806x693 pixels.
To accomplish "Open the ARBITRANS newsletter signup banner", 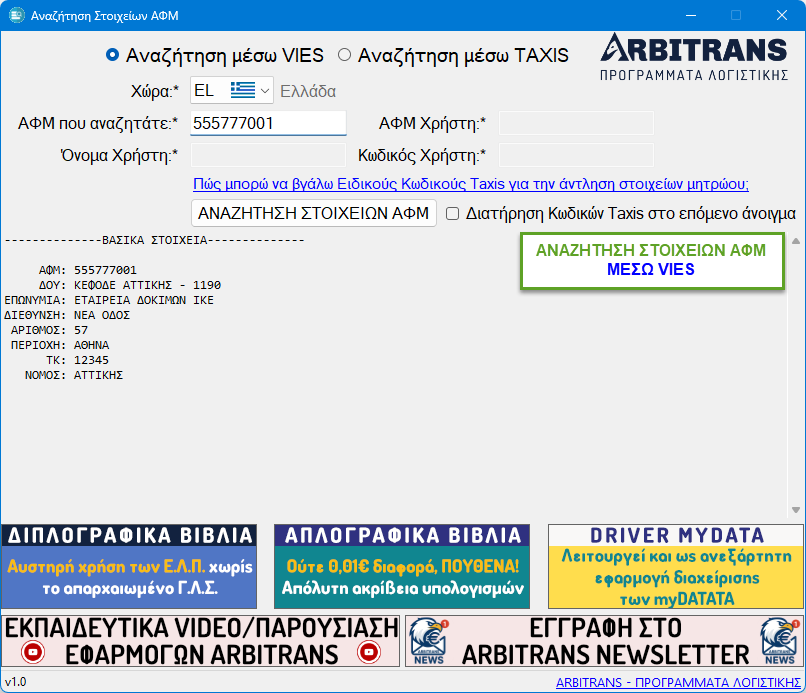I will coord(604,641).
